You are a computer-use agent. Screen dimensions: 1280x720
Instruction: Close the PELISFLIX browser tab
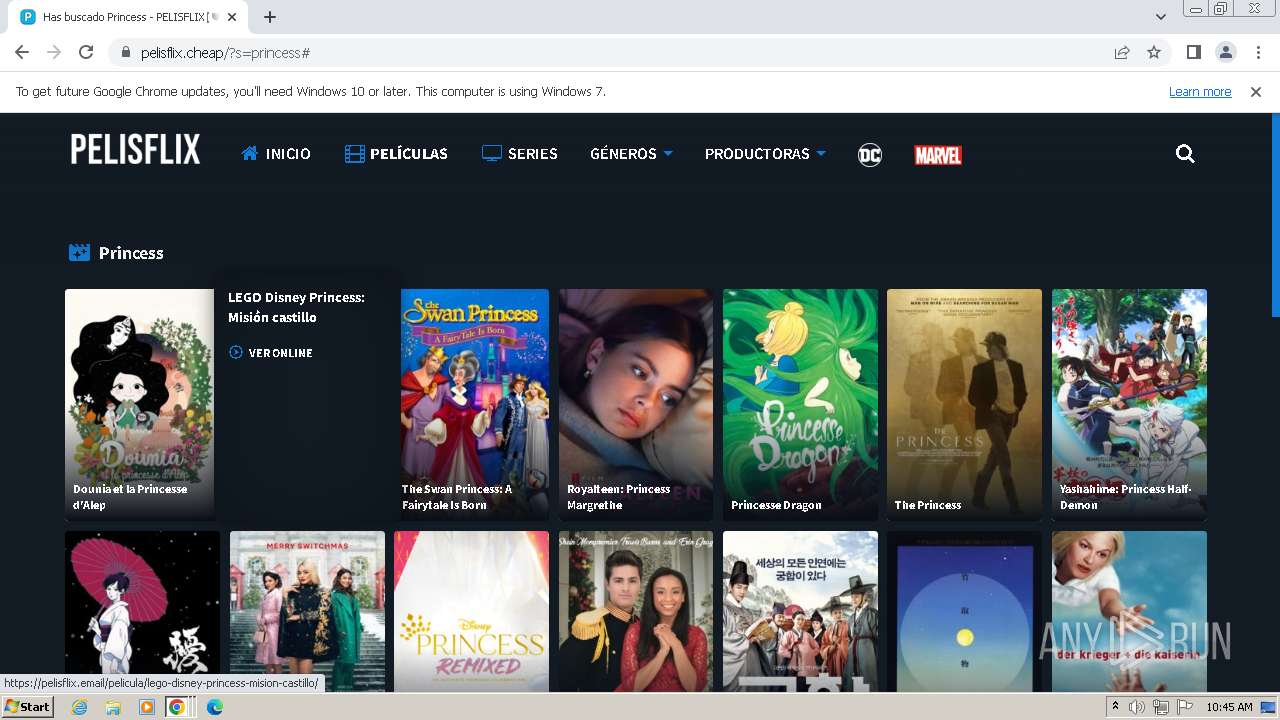[x=232, y=17]
